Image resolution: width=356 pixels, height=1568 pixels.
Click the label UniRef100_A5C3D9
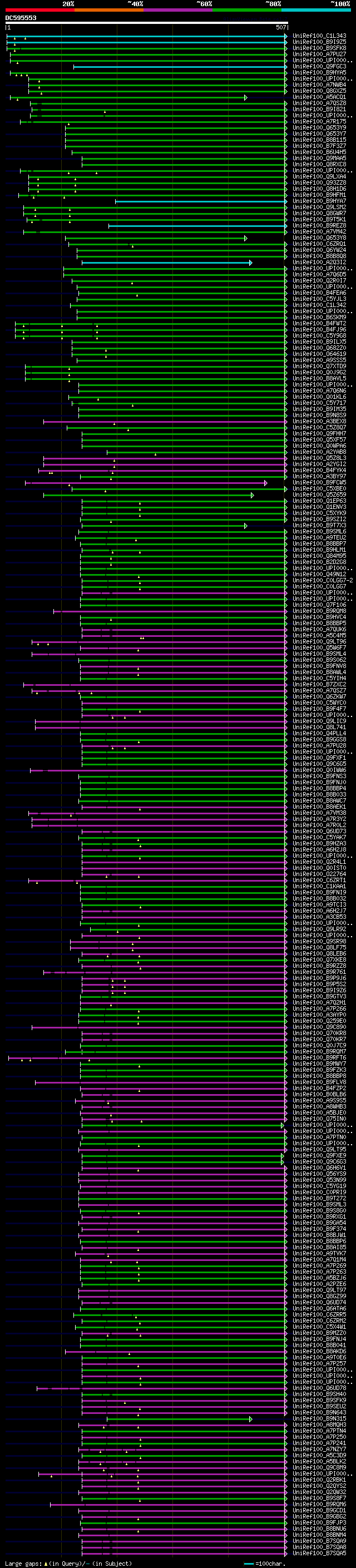tap(319, 1456)
